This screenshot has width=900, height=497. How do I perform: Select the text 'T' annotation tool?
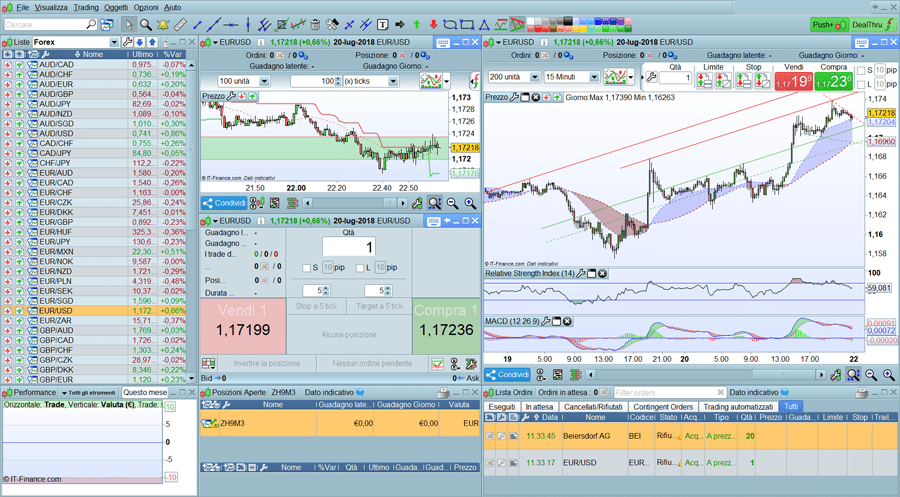pos(383,25)
